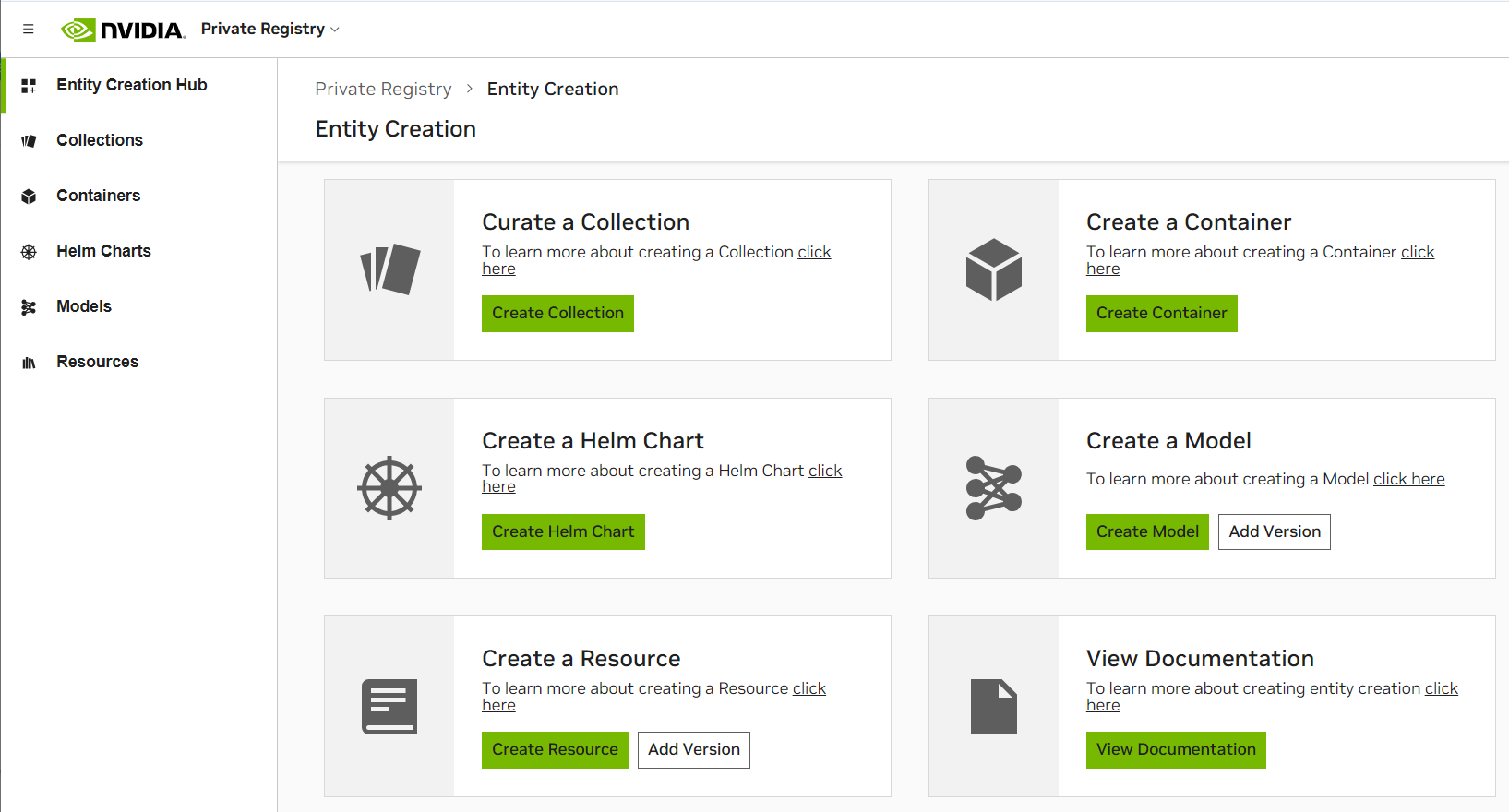Click the 'Entity Creation' page title
The height and width of the screenshot is (812, 1509).
tap(395, 129)
